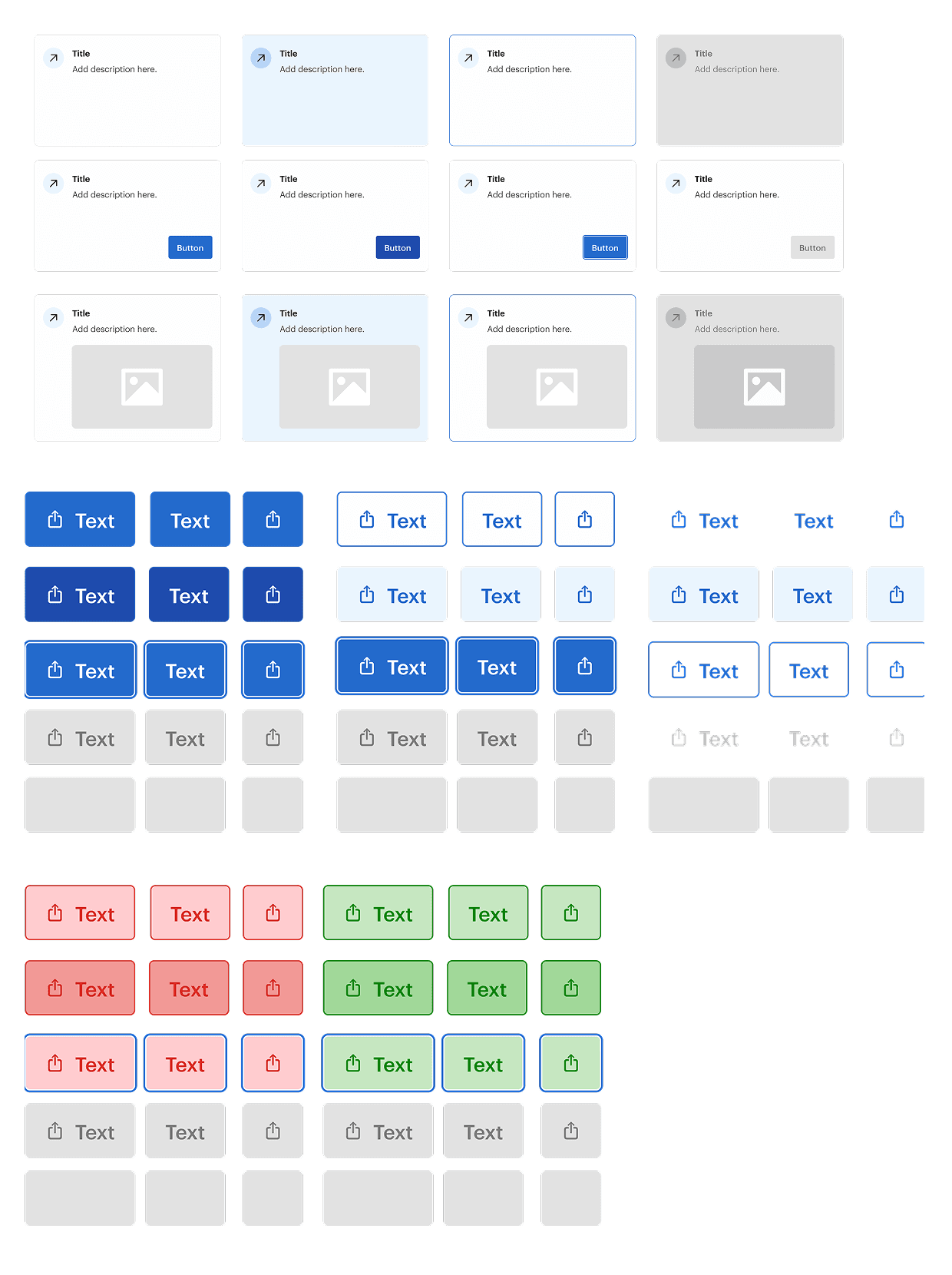Click pink Text button with icon and blue ring

tap(80, 1063)
